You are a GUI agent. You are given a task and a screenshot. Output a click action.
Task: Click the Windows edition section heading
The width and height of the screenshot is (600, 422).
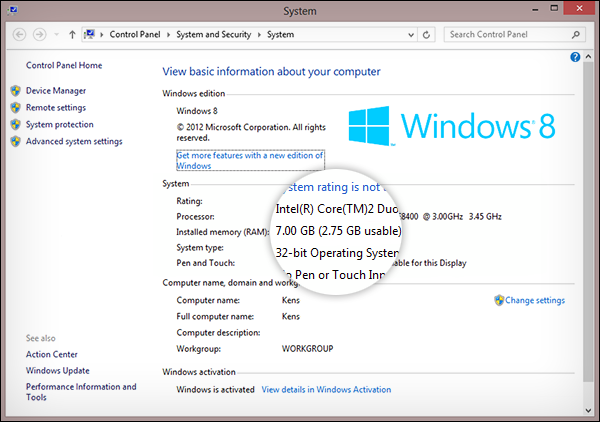[194, 93]
